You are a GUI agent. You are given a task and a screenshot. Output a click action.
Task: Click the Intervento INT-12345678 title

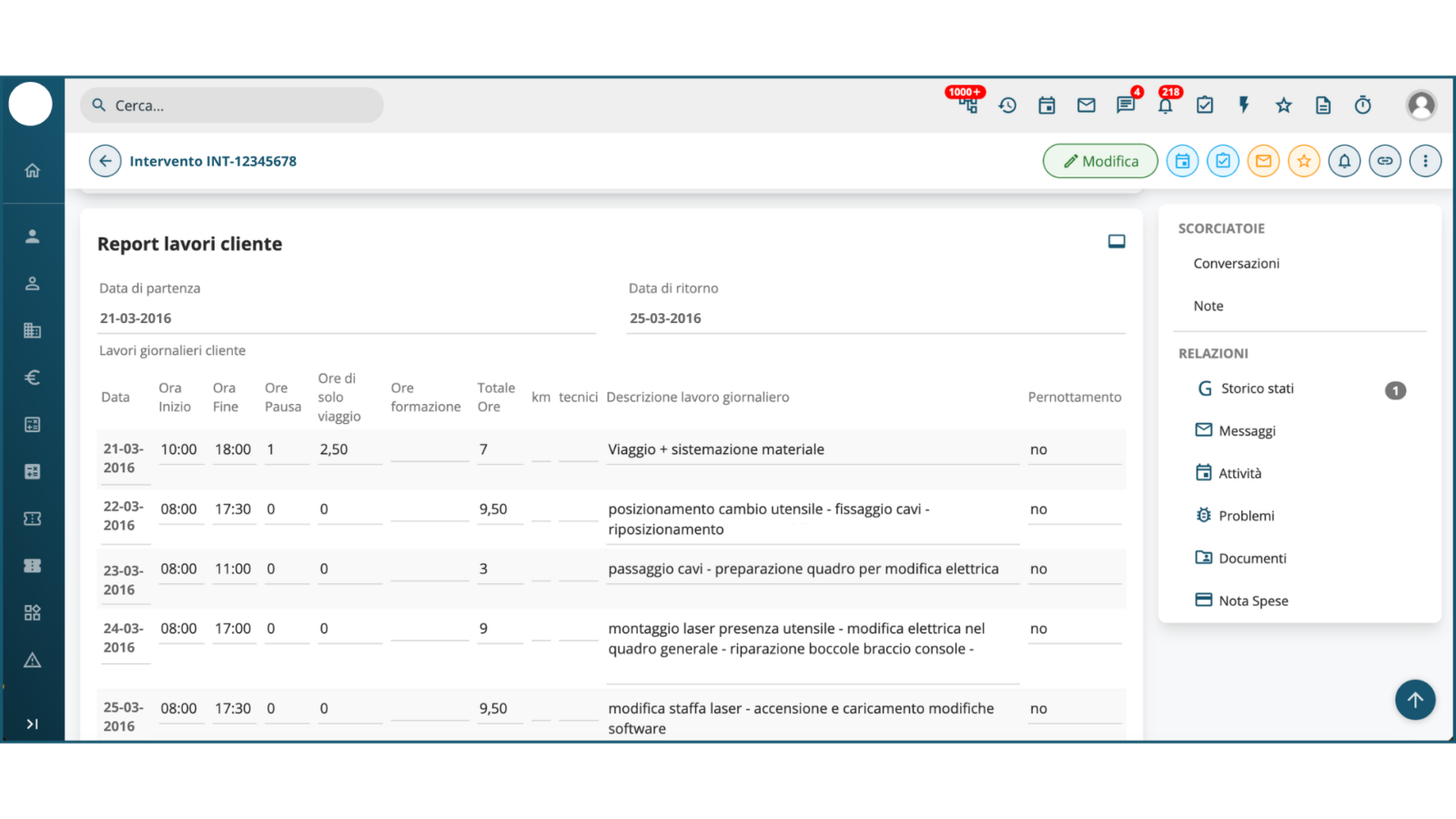coord(213,161)
